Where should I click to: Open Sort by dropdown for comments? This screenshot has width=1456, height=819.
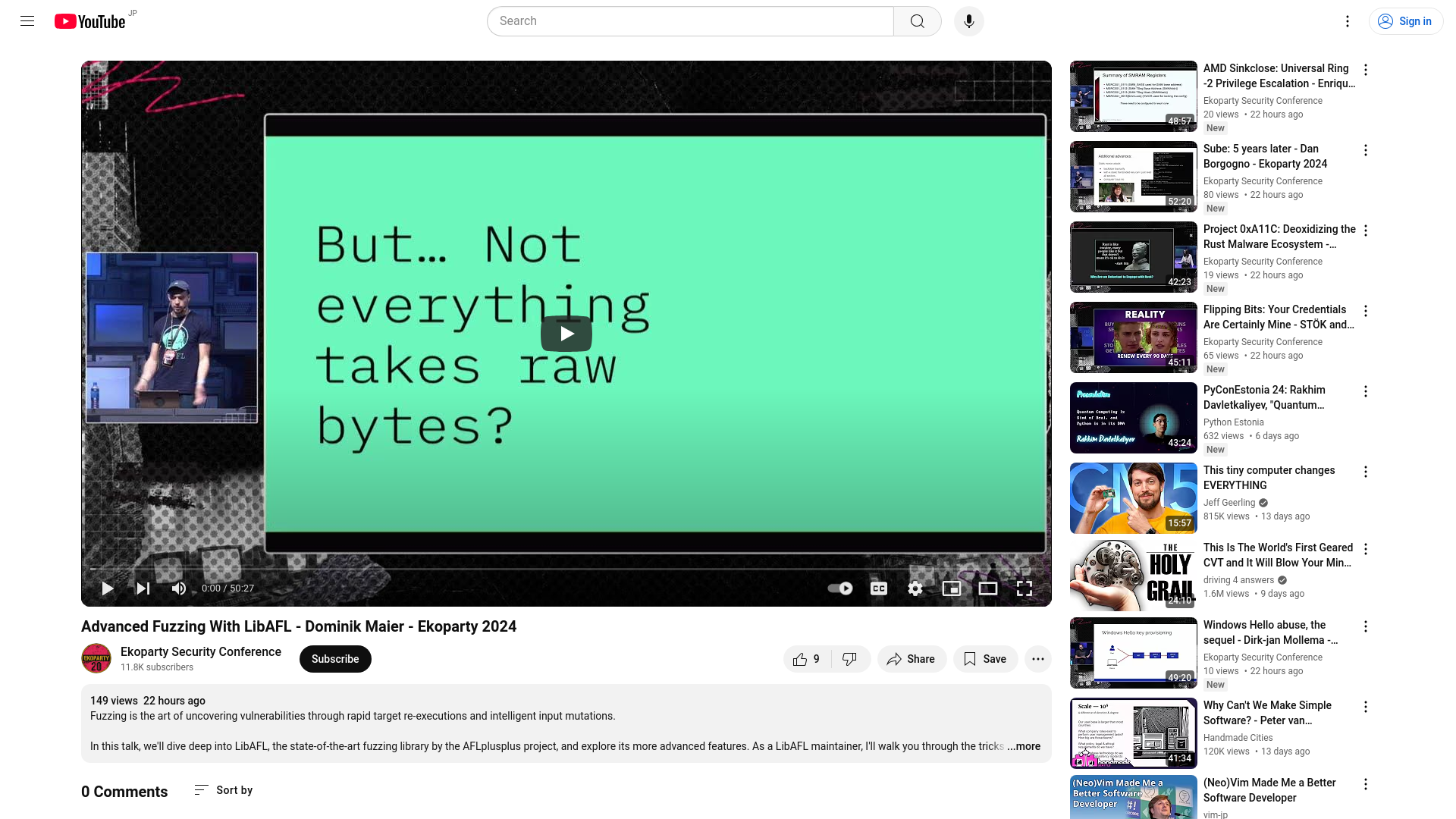coord(223,790)
